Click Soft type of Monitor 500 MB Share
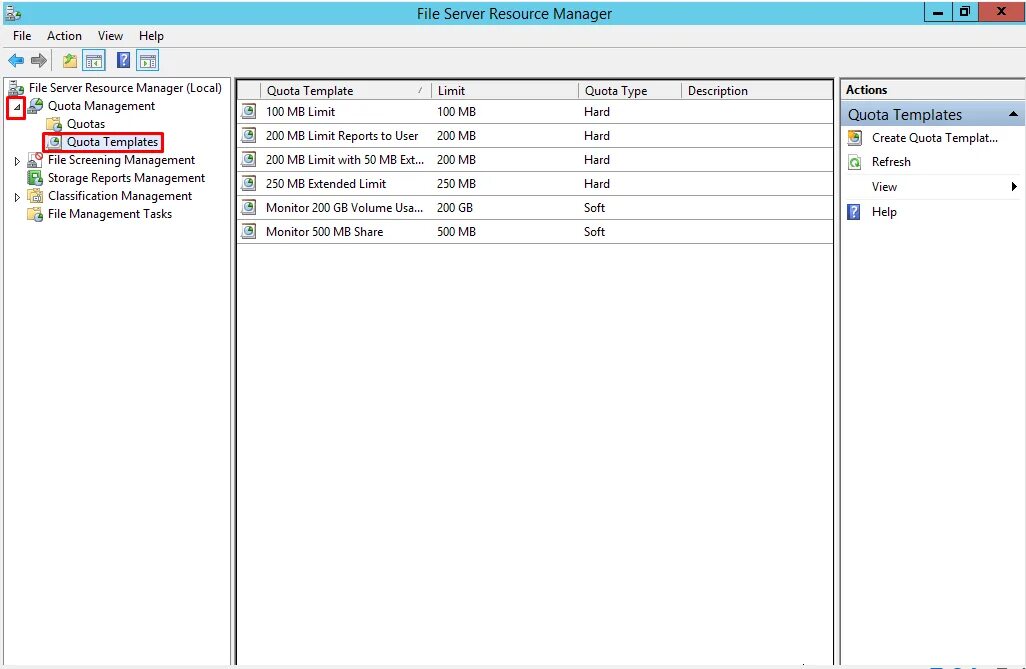Screen dimensions: 1026x669 (x=594, y=231)
